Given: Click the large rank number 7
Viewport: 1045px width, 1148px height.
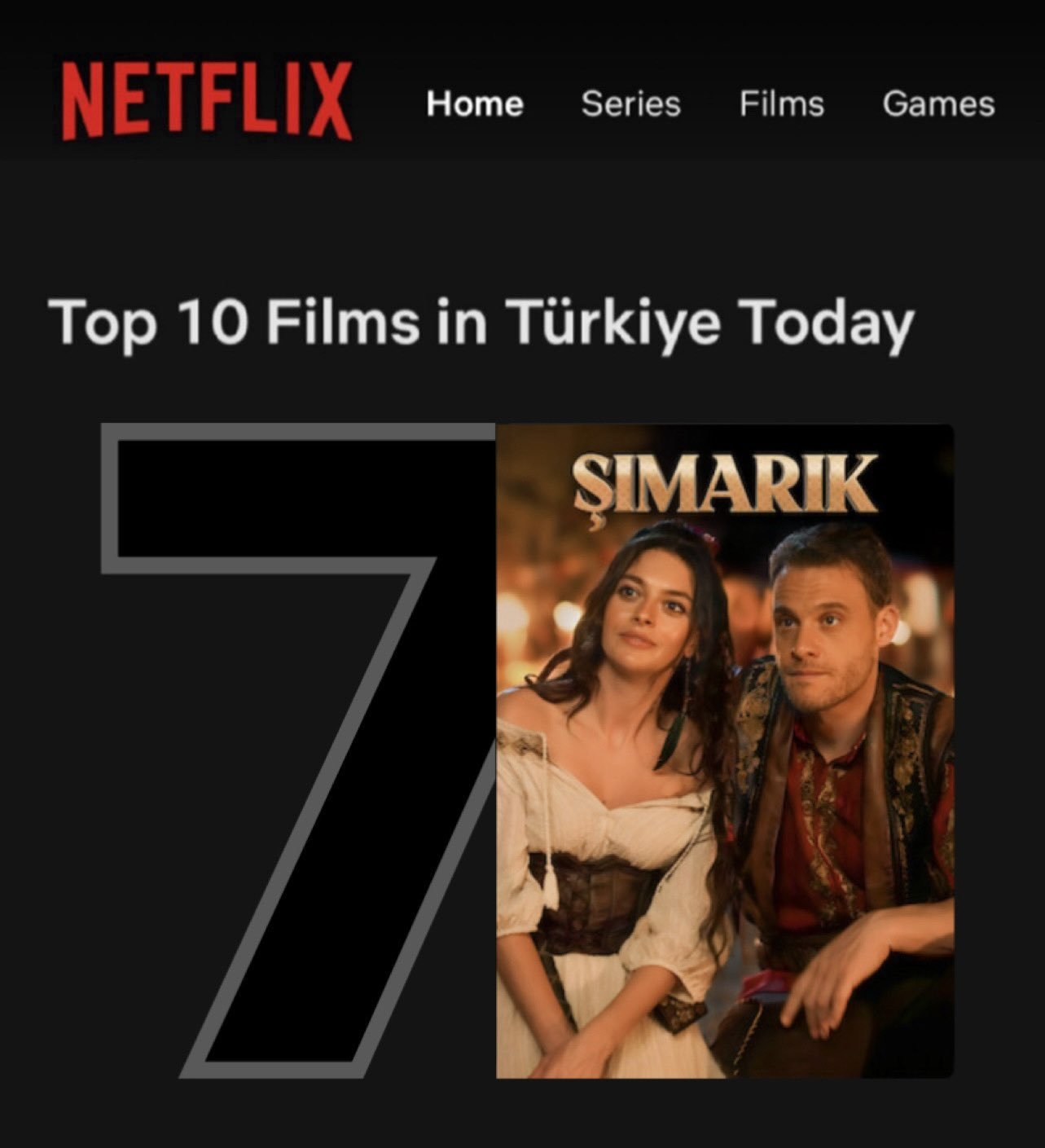Looking at the screenshot, I should [x=297, y=750].
